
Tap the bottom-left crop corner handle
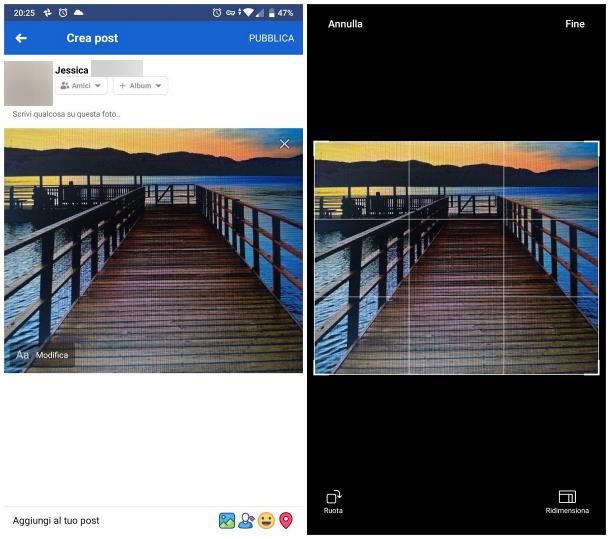[319, 369]
